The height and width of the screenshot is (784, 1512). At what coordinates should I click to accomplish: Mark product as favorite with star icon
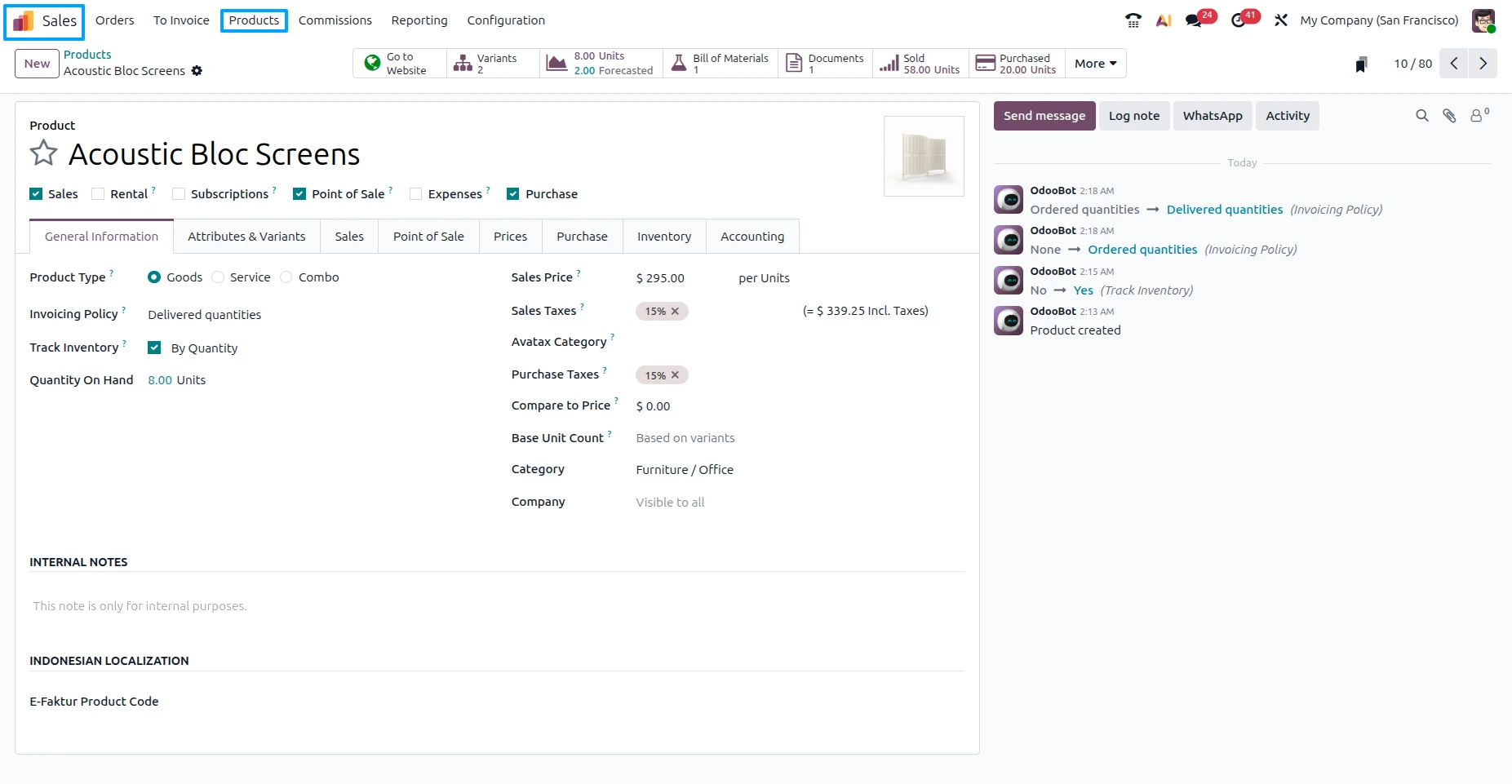pyautogui.click(x=43, y=153)
